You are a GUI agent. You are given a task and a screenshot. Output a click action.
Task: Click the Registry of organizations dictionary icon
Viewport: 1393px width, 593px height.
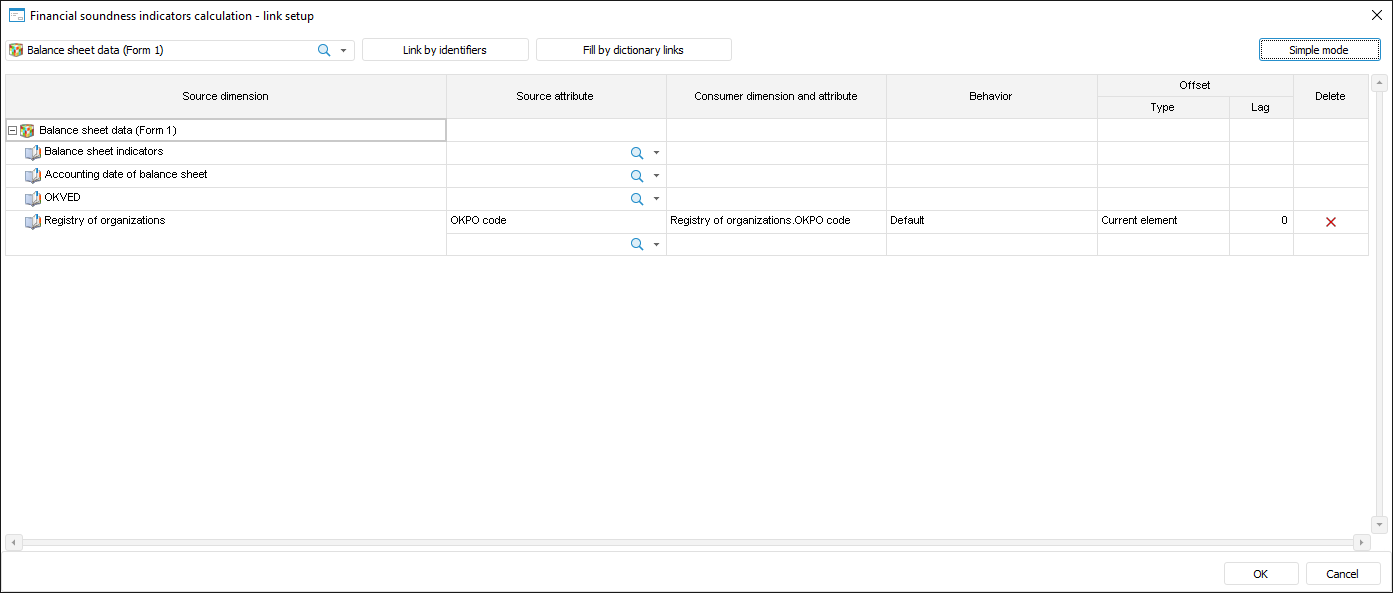pos(33,222)
